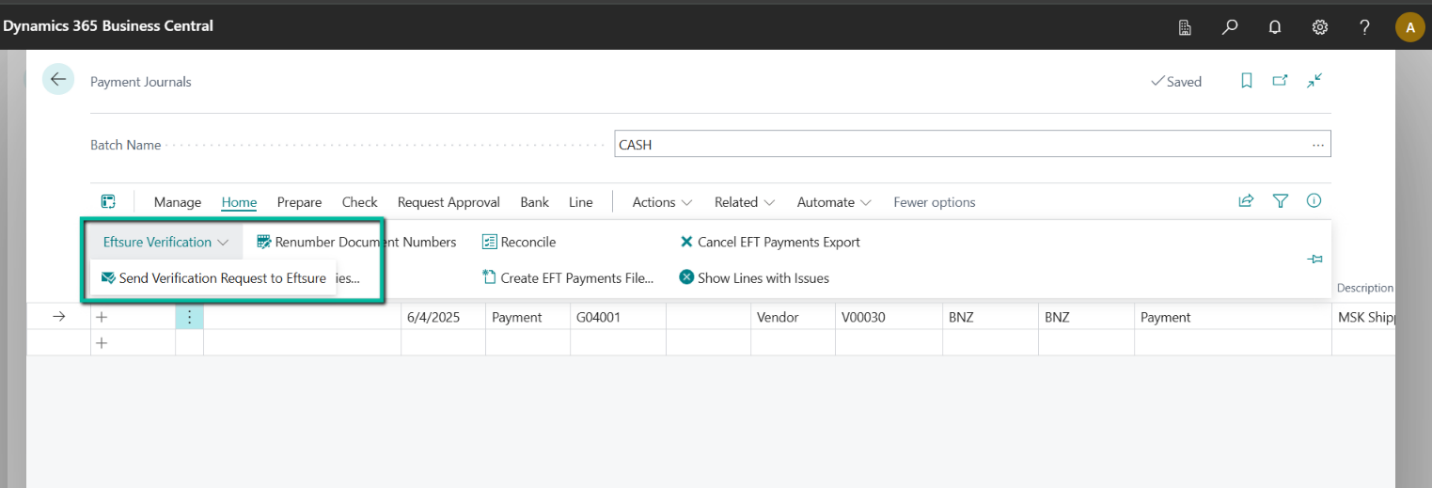Open the Manage tab
Image resolution: width=1432 pixels, height=488 pixels.
click(x=177, y=202)
